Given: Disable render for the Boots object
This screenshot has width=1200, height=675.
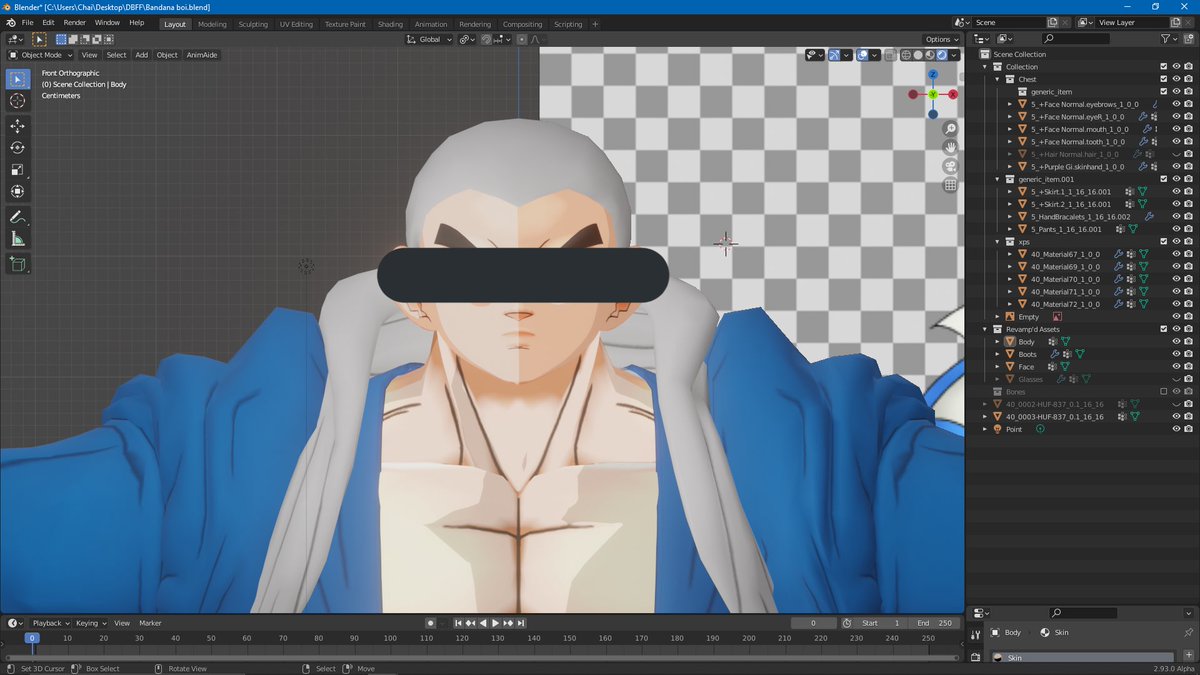Looking at the screenshot, I should [x=1188, y=354].
